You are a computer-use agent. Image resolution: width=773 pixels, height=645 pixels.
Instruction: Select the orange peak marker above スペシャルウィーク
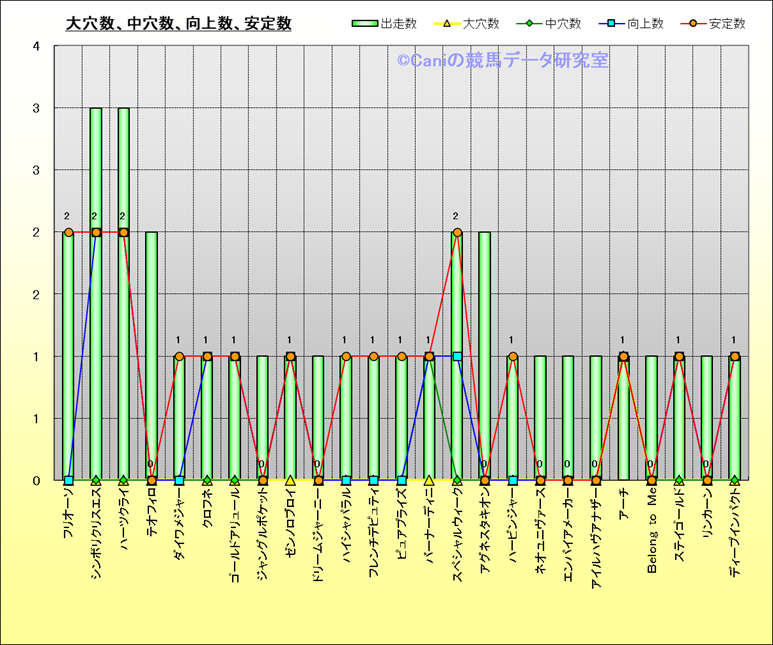pyautogui.click(x=457, y=233)
